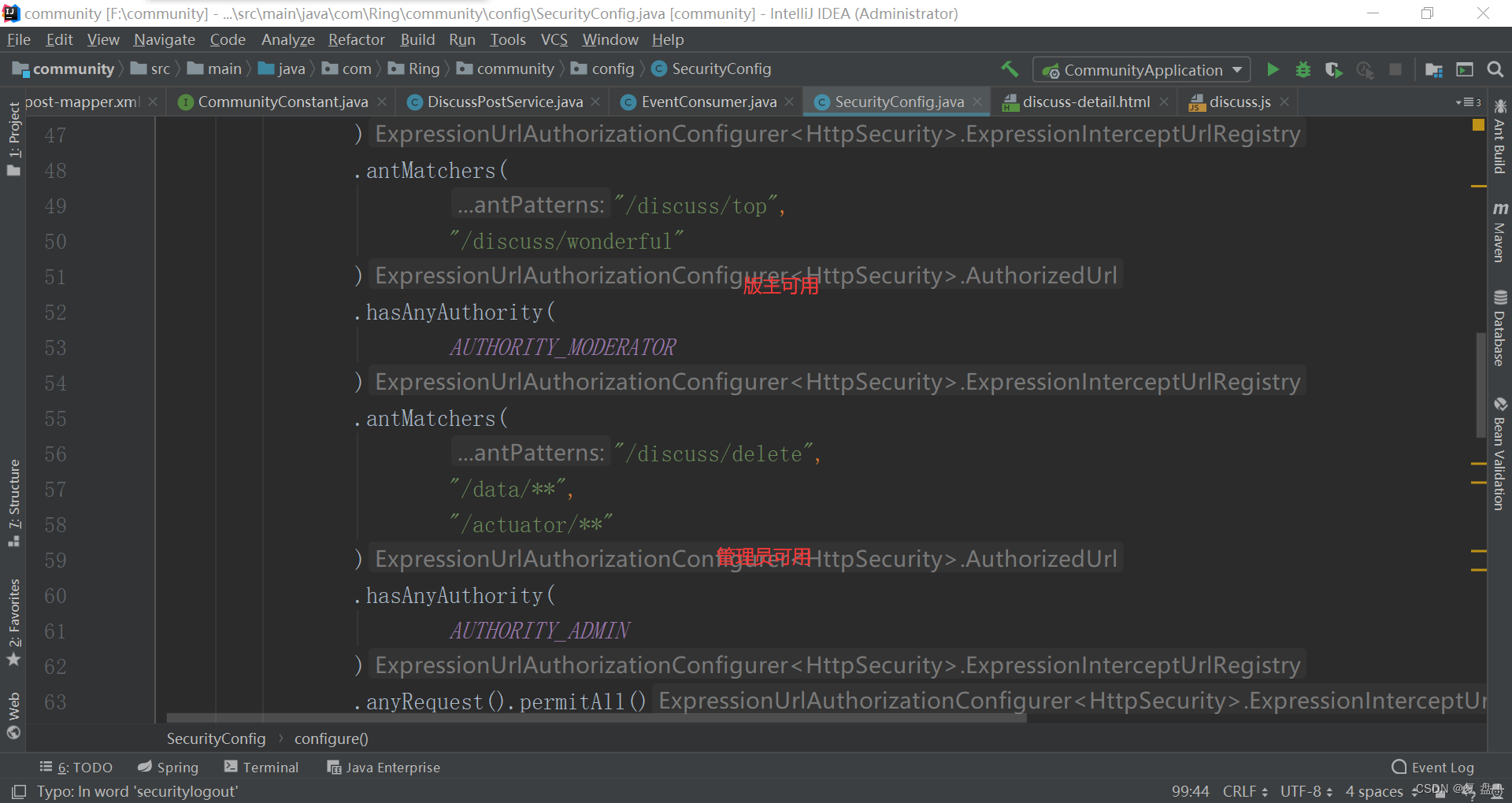
Task: Open Search Everywhere magnifier icon
Action: (x=1495, y=69)
